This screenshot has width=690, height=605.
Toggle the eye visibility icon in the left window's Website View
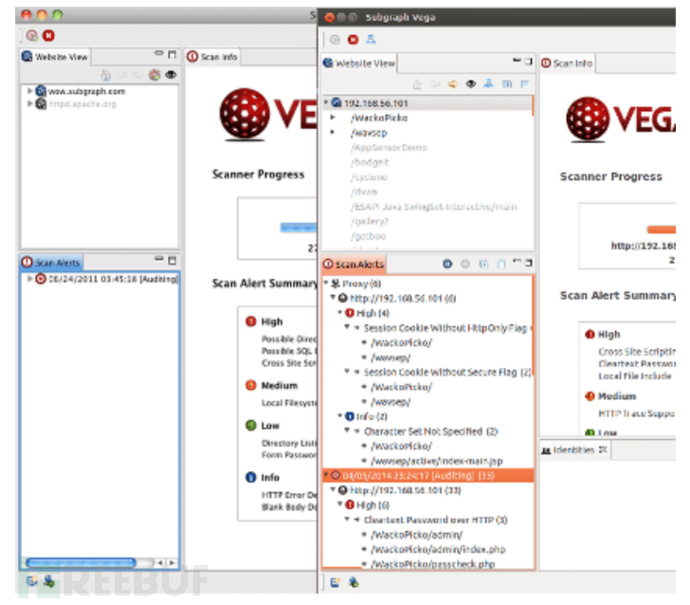171,75
